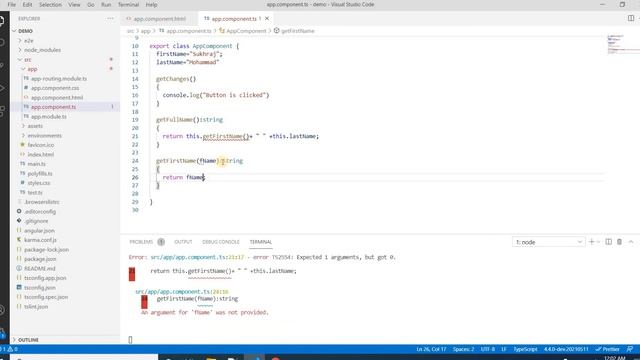The image size is (640, 360).
Task: Open test.ts file
Action: tap(35, 192)
